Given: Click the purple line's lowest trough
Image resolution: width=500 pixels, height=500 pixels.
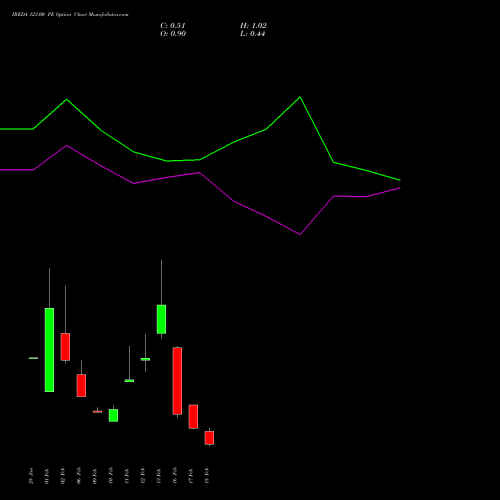Looking at the screenshot, I should [x=300, y=234].
